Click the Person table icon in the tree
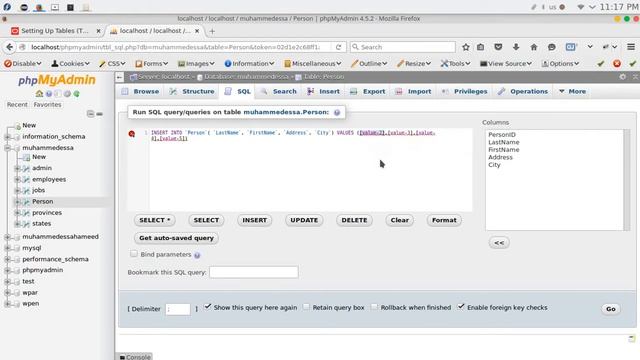Image resolution: width=640 pixels, height=360 pixels. [26, 202]
